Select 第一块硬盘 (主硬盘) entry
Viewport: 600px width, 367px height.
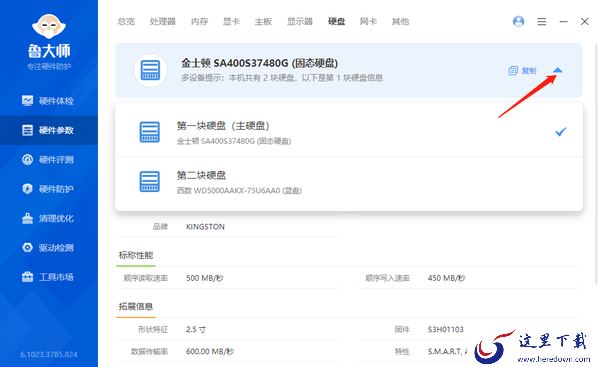(x=349, y=132)
